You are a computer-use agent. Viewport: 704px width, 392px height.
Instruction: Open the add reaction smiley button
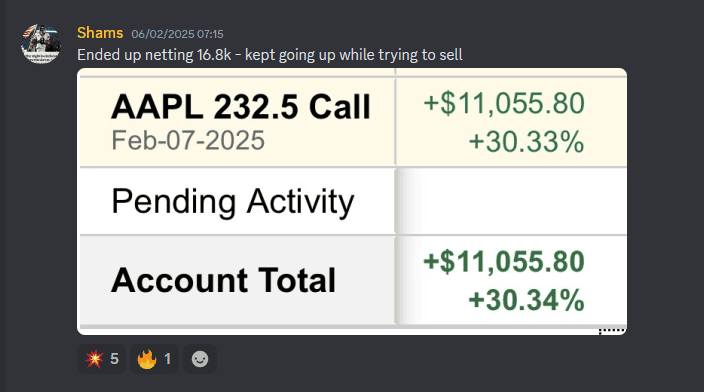200,359
